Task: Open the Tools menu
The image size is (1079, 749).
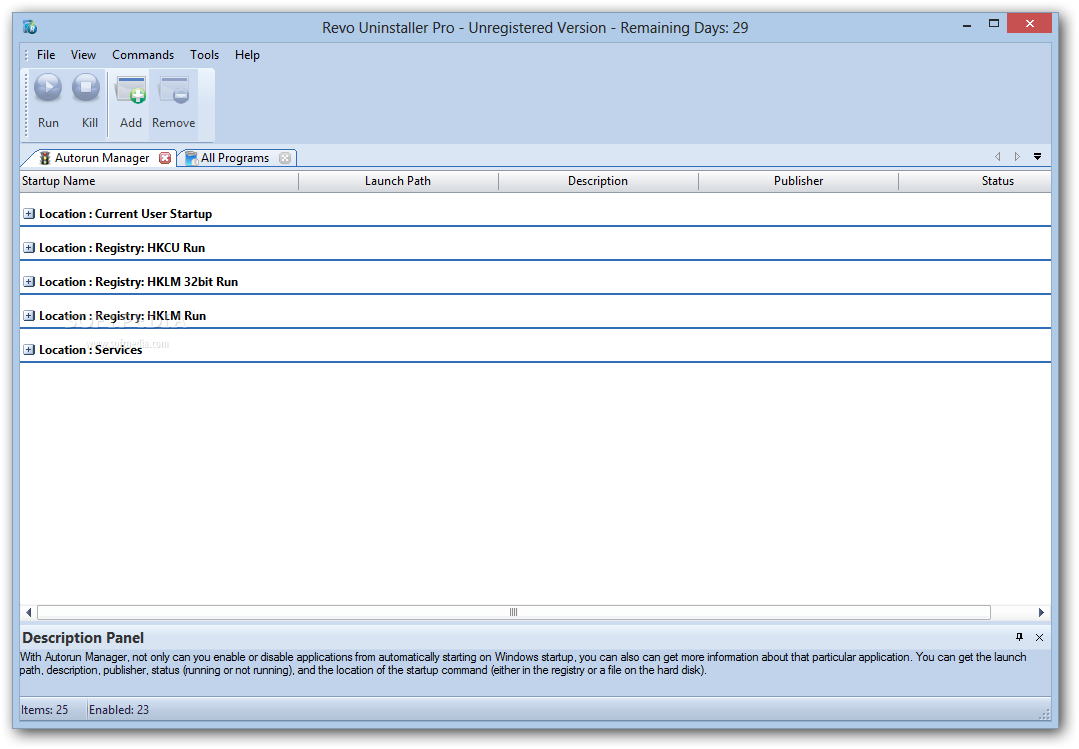Action: click(204, 55)
